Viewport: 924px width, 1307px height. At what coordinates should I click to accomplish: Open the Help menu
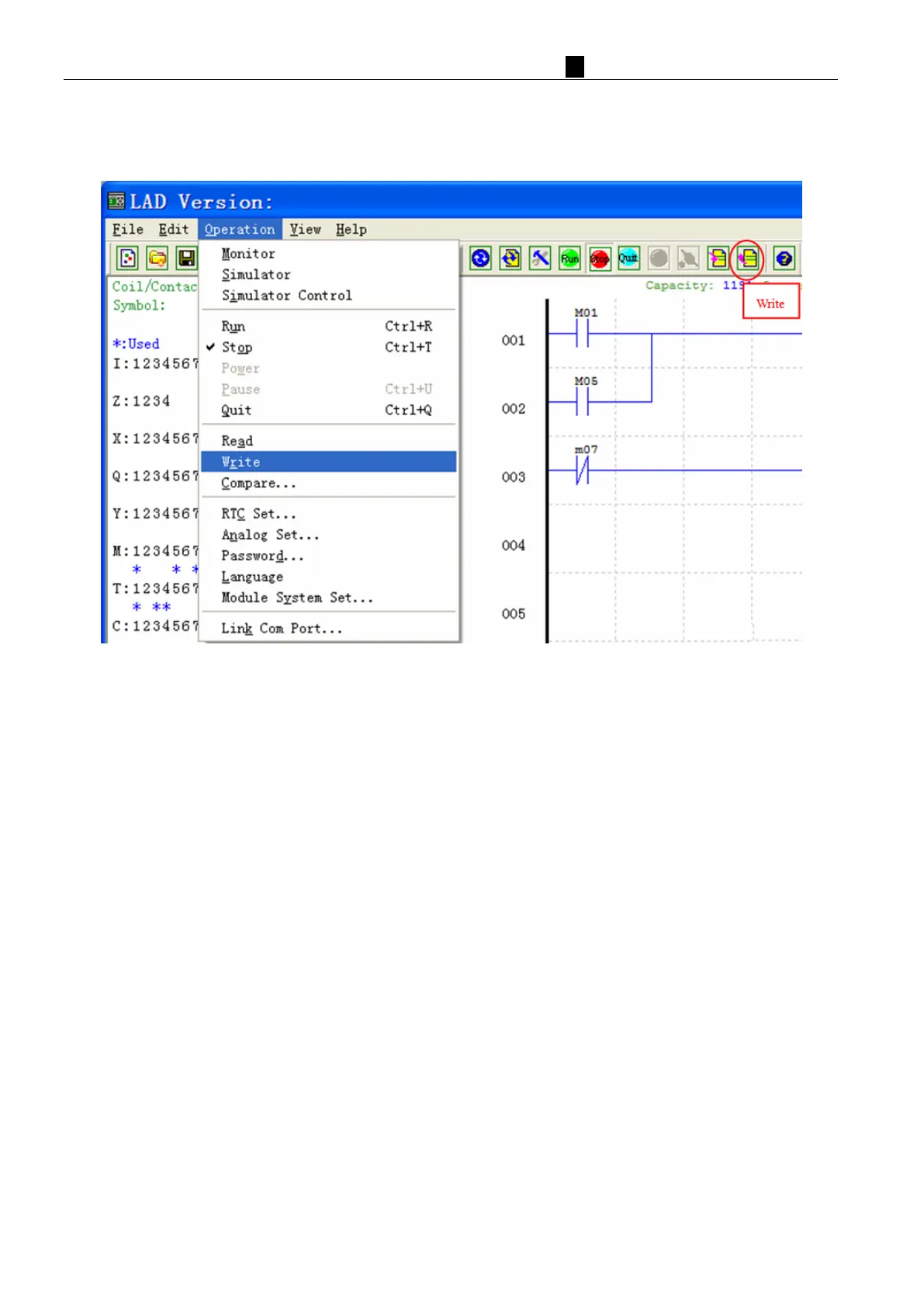pyautogui.click(x=351, y=230)
